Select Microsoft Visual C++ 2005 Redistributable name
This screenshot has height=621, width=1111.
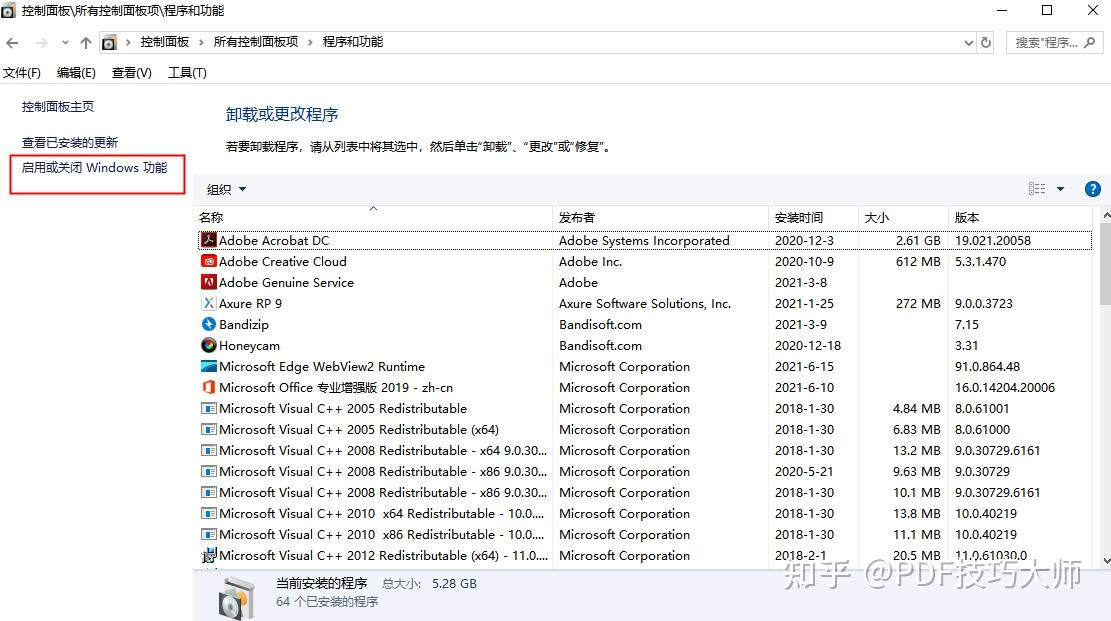(x=343, y=408)
